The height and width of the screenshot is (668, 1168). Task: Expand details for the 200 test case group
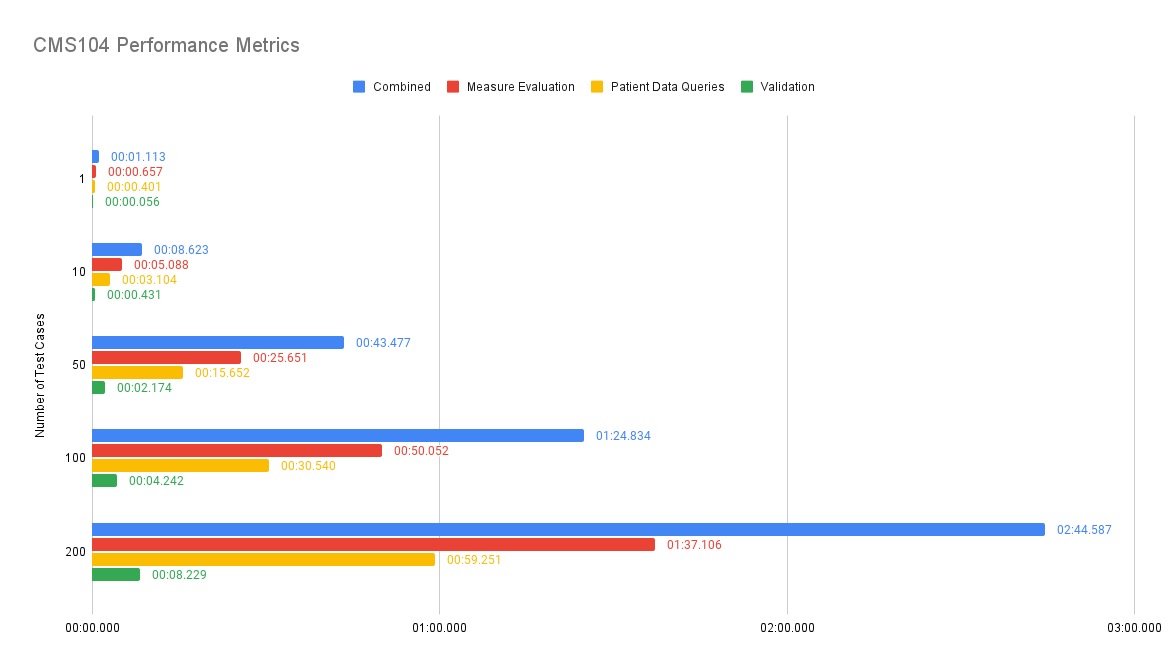(x=78, y=551)
